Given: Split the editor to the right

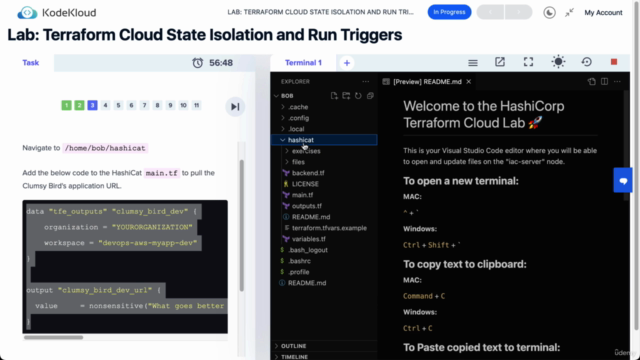Looking at the screenshot, I should [x=604, y=82].
